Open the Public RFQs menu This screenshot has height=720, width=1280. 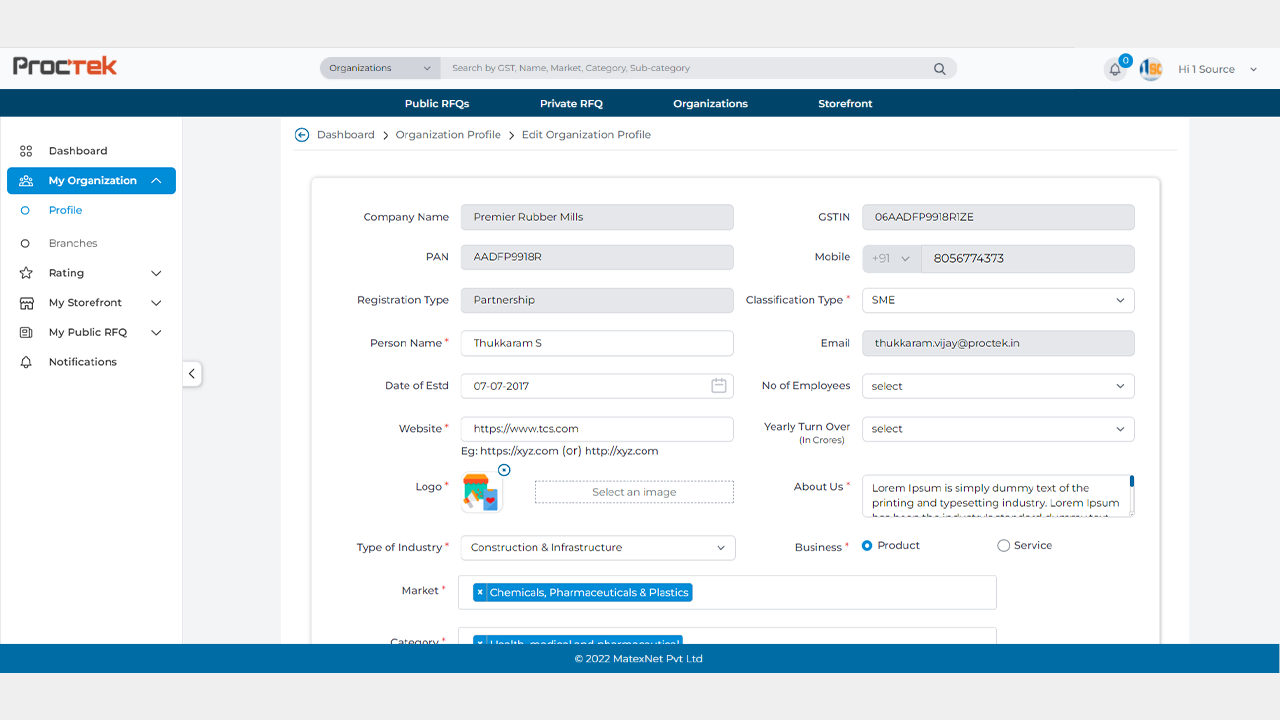point(436,104)
